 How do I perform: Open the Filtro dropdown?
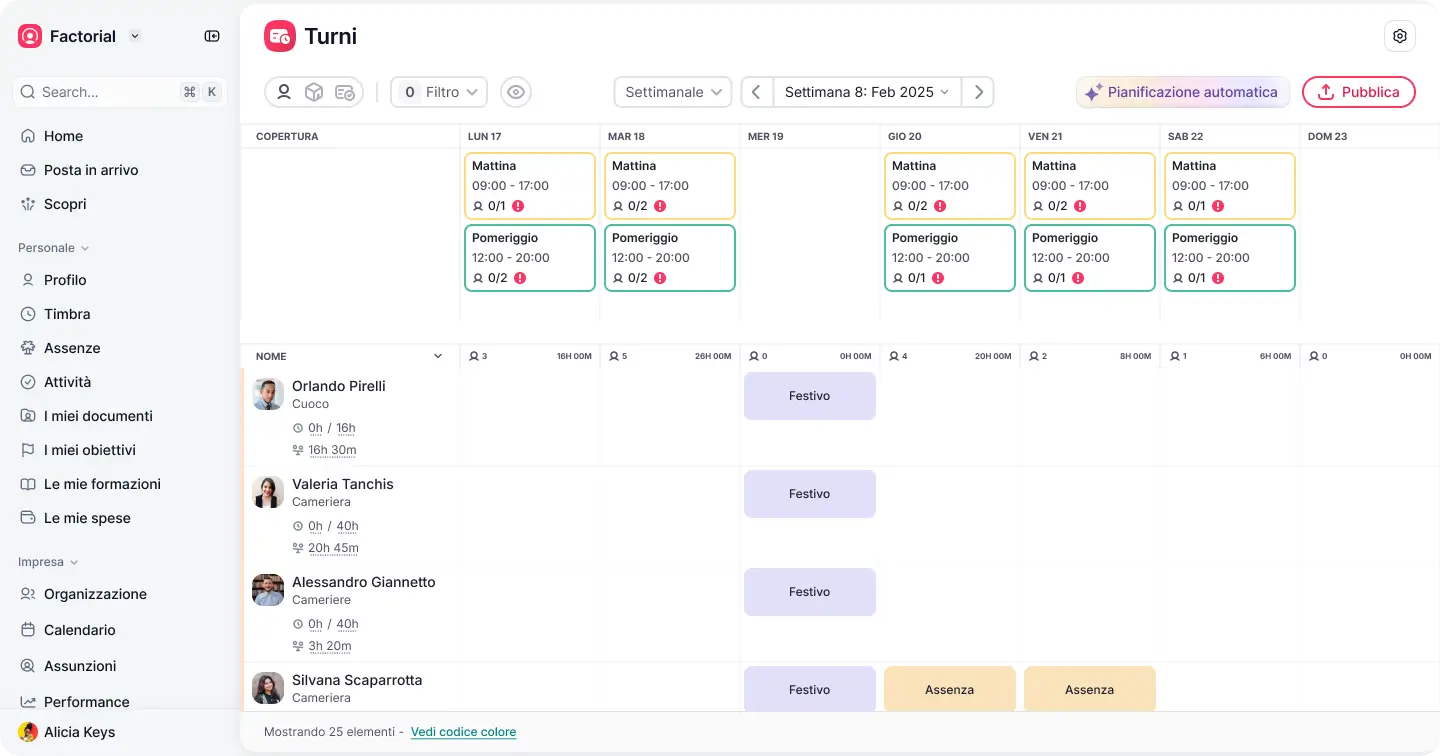(439, 92)
